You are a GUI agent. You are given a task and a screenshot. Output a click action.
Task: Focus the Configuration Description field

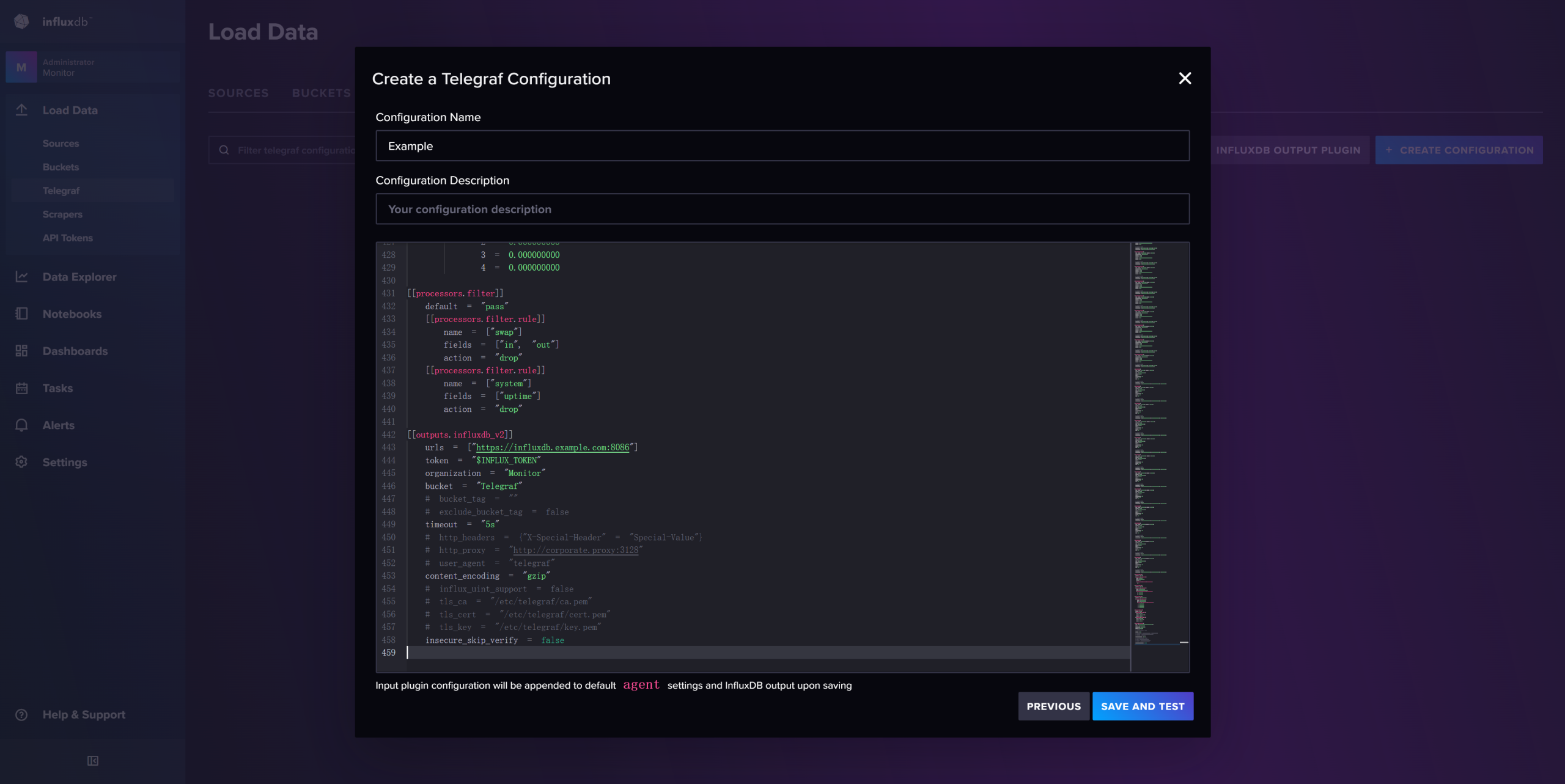click(782, 209)
